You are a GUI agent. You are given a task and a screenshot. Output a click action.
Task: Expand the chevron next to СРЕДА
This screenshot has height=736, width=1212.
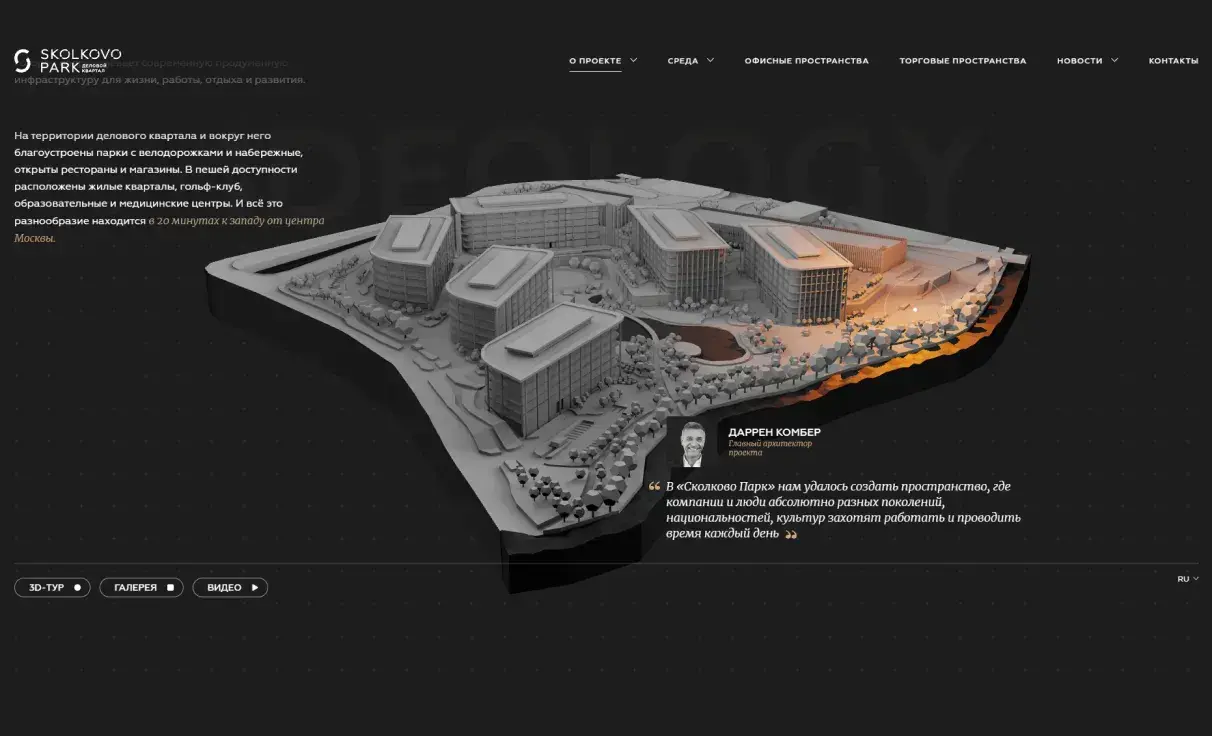(x=711, y=60)
